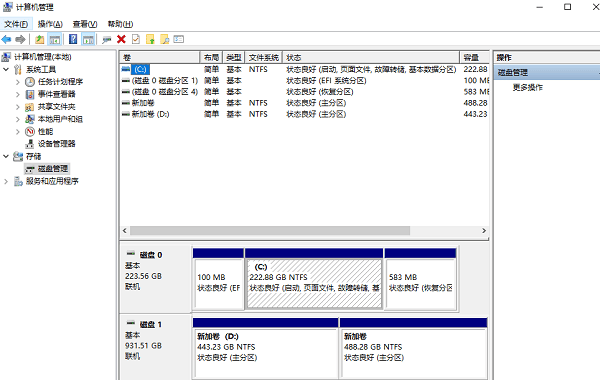Toggle the action pane show/hide icon
Viewport: 600px width, 380px height.
tap(88, 39)
